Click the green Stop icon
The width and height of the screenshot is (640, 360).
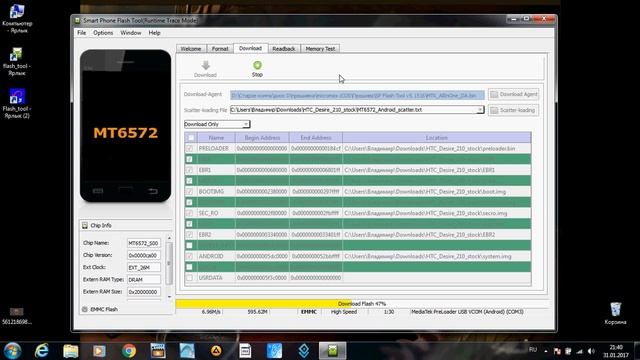coord(257,65)
